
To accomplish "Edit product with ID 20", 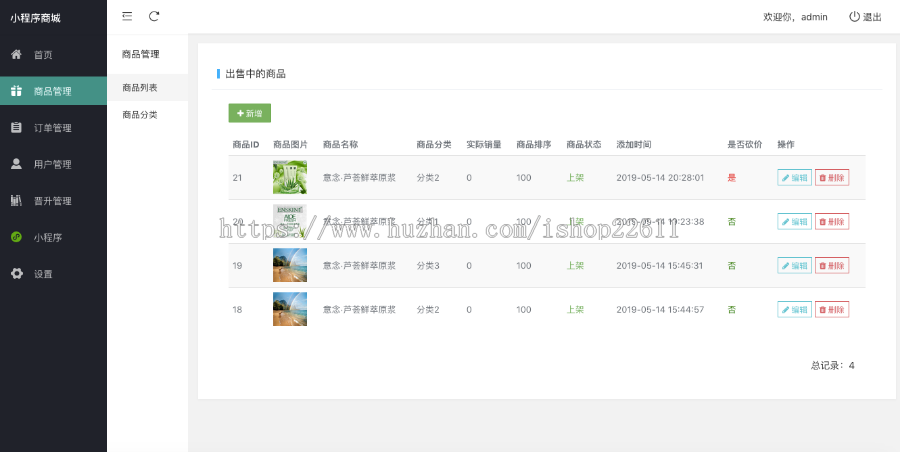I will (794, 222).
